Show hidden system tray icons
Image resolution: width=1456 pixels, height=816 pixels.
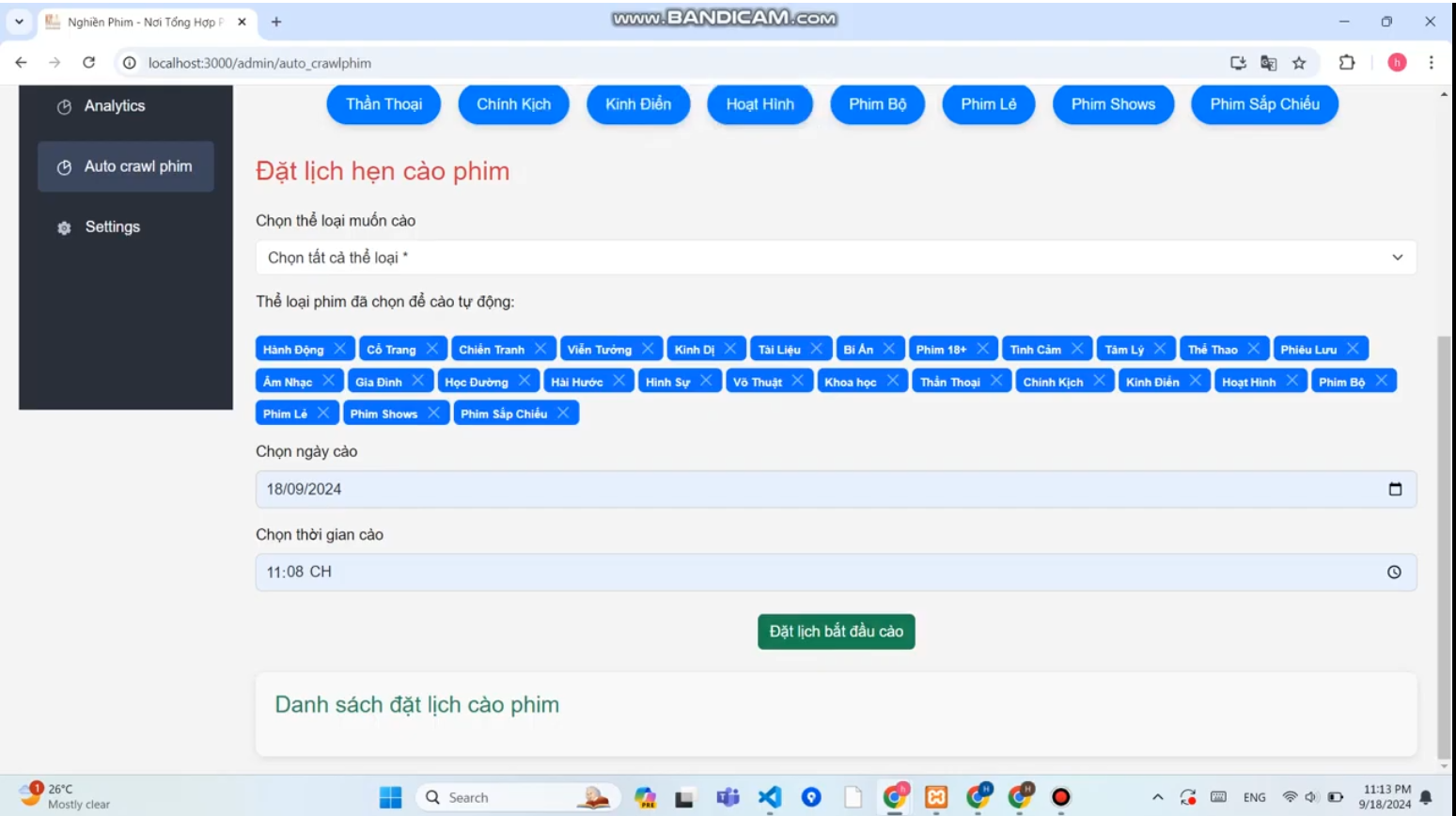pos(1158,797)
